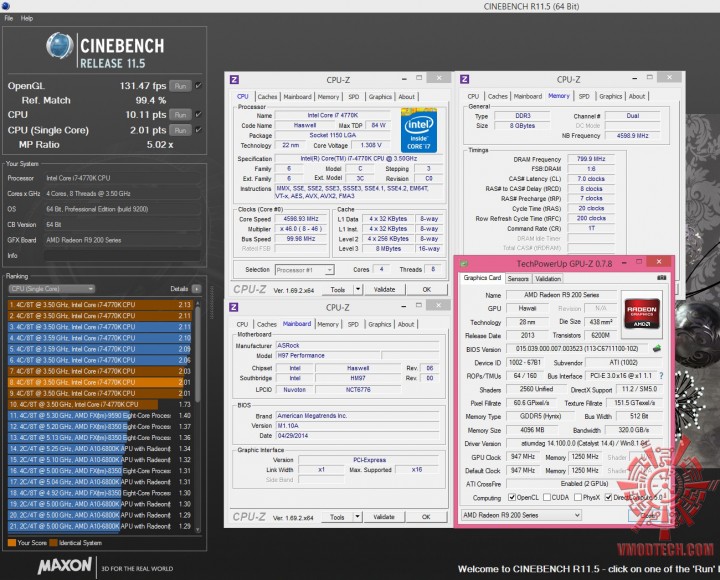Image resolution: width=720 pixels, height=580 pixels.
Task: Click Validate in CPU-Z Mainboard window
Action: coord(384,517)
